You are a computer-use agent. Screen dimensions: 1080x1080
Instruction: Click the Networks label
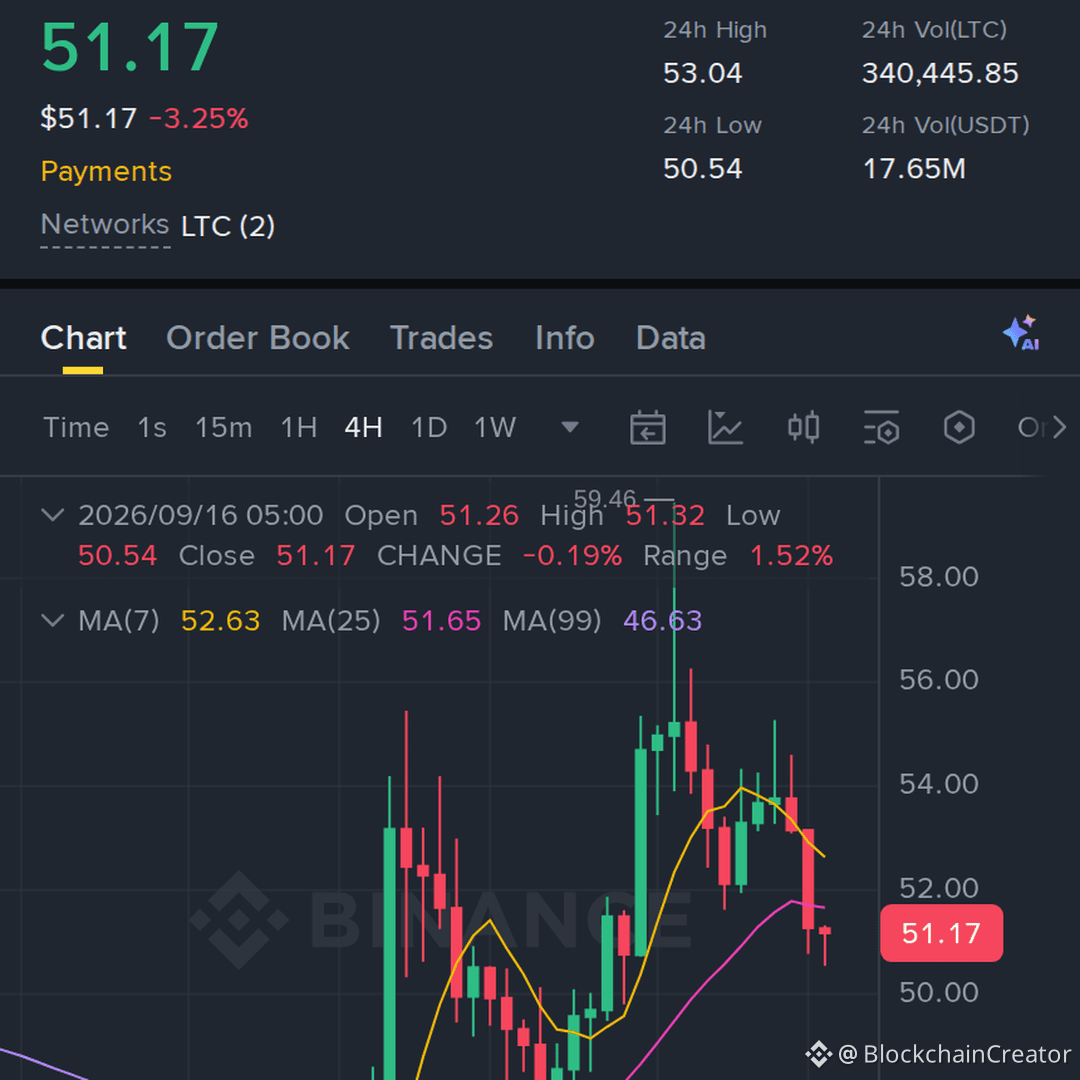105,225
